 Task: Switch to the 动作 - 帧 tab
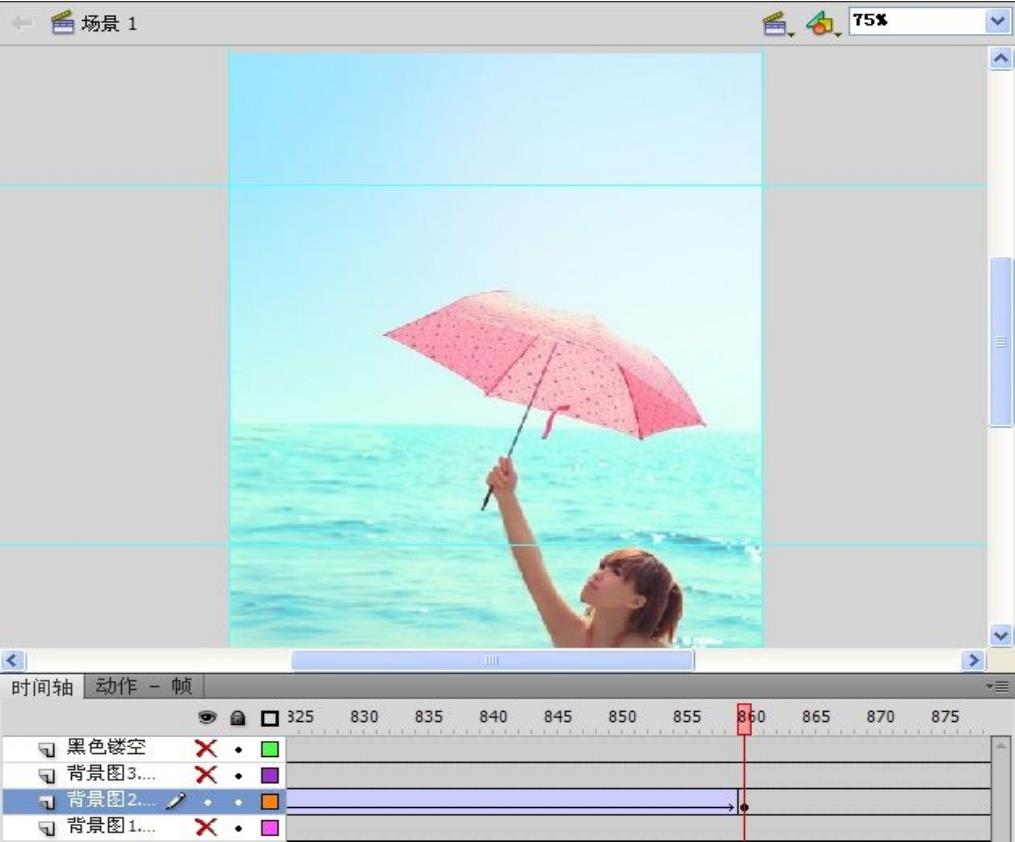click(x=142, y=686)
